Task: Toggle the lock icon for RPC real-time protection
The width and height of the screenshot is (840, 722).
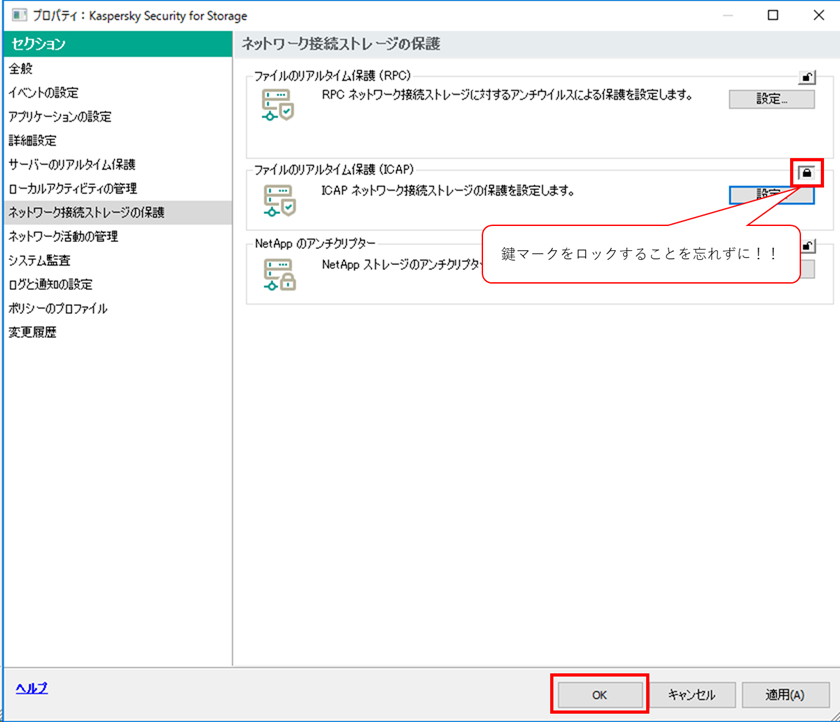Action: [807, 78]
